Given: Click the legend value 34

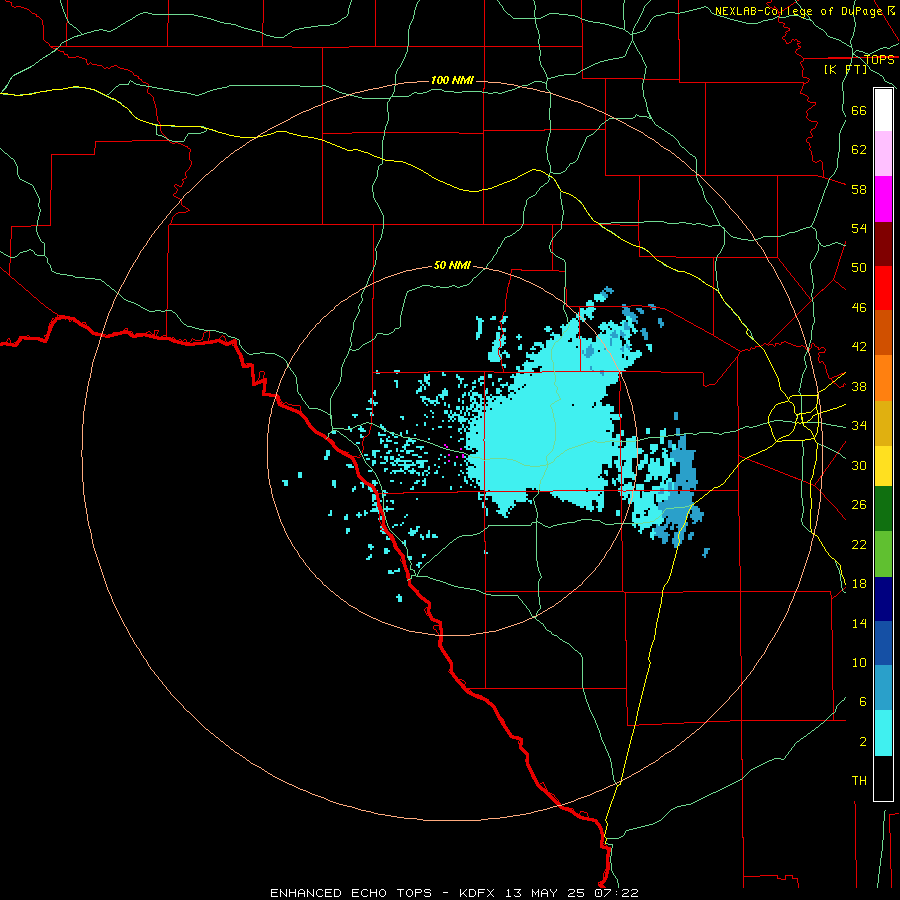Looking at the screenshot, I should [x=859, y=426].
